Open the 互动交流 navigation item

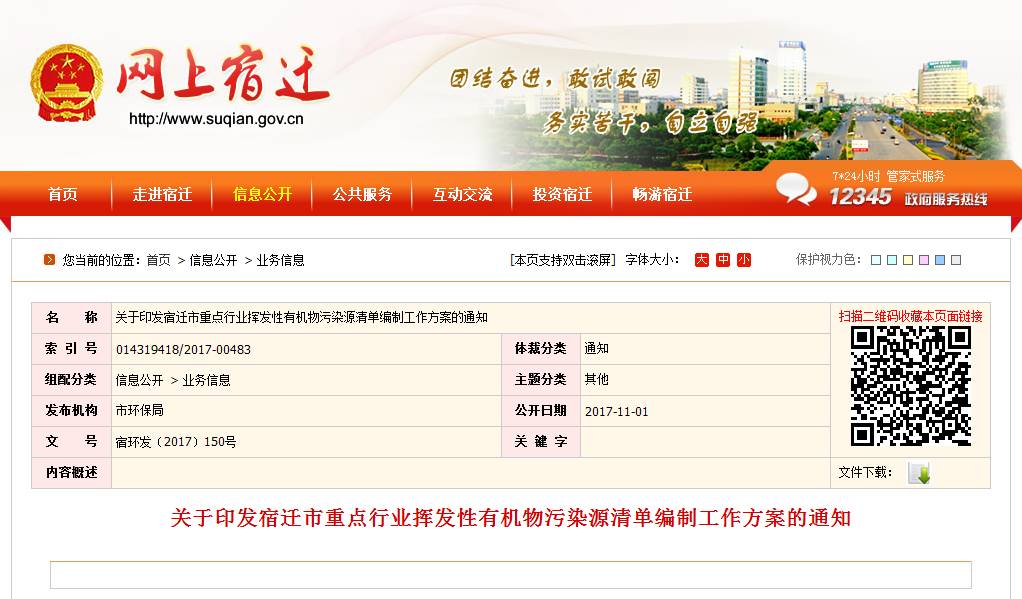[x=462, y=194]
